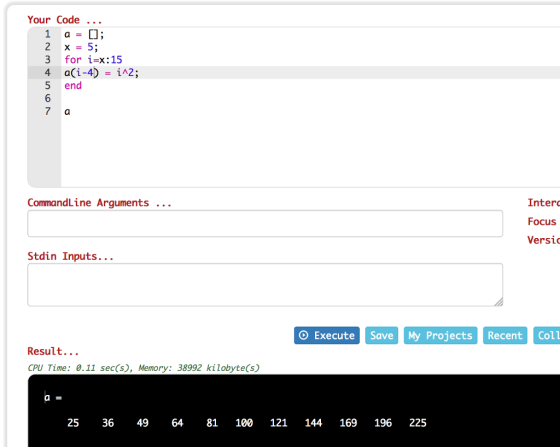This screenshot has width=560, height=447.
Task: Click the 'a =' output line
Action: tap(53, 397)
